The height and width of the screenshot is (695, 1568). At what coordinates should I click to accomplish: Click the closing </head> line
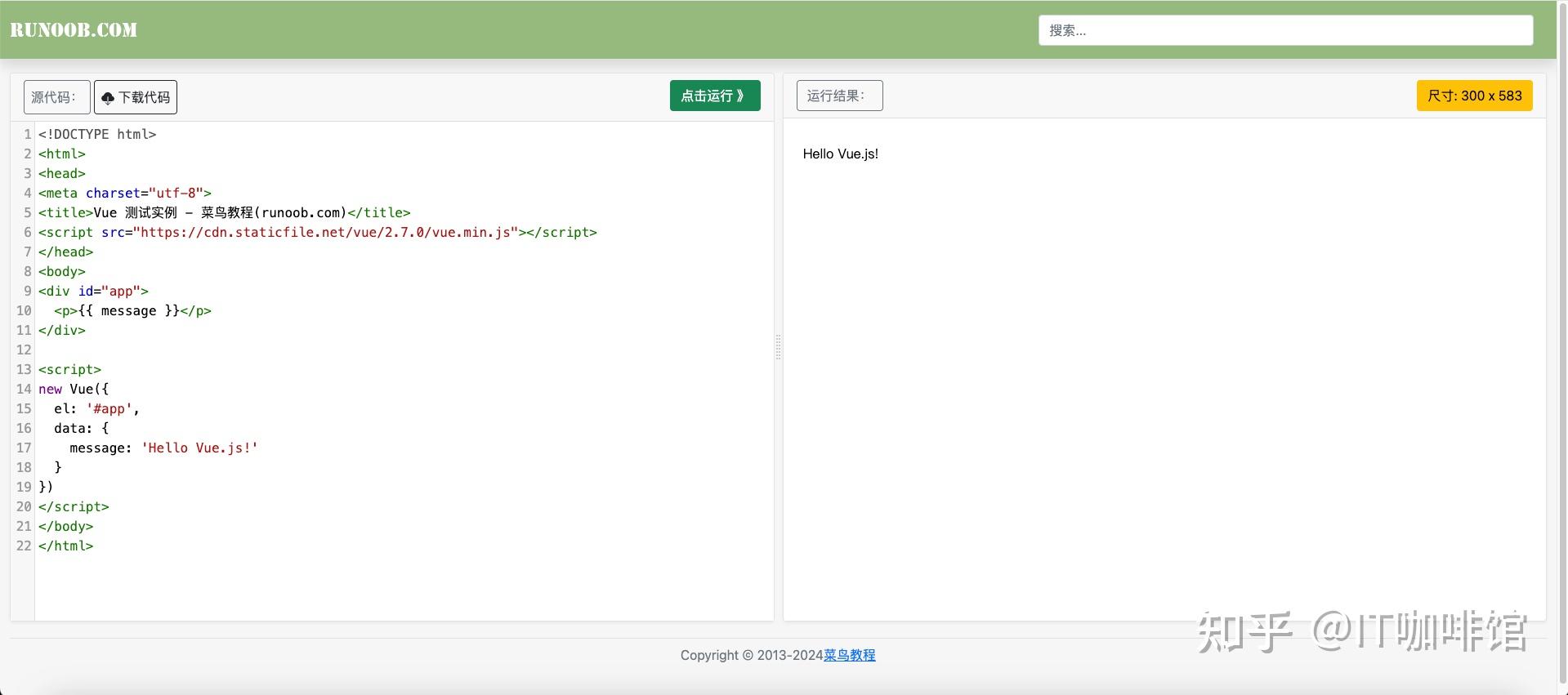[65, 252]
